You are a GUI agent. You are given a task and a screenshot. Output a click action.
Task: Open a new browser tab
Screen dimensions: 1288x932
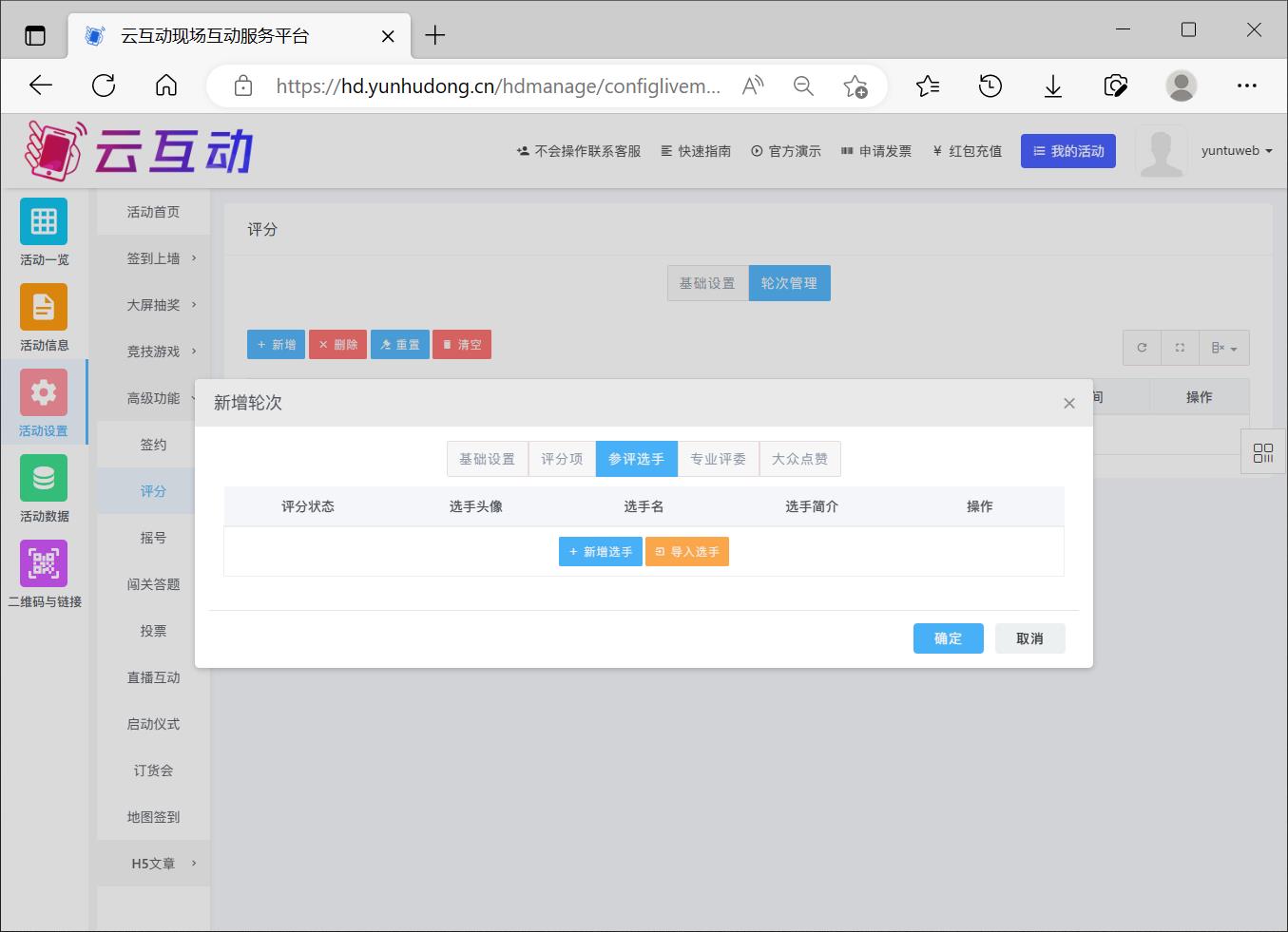tap(435, 35)
